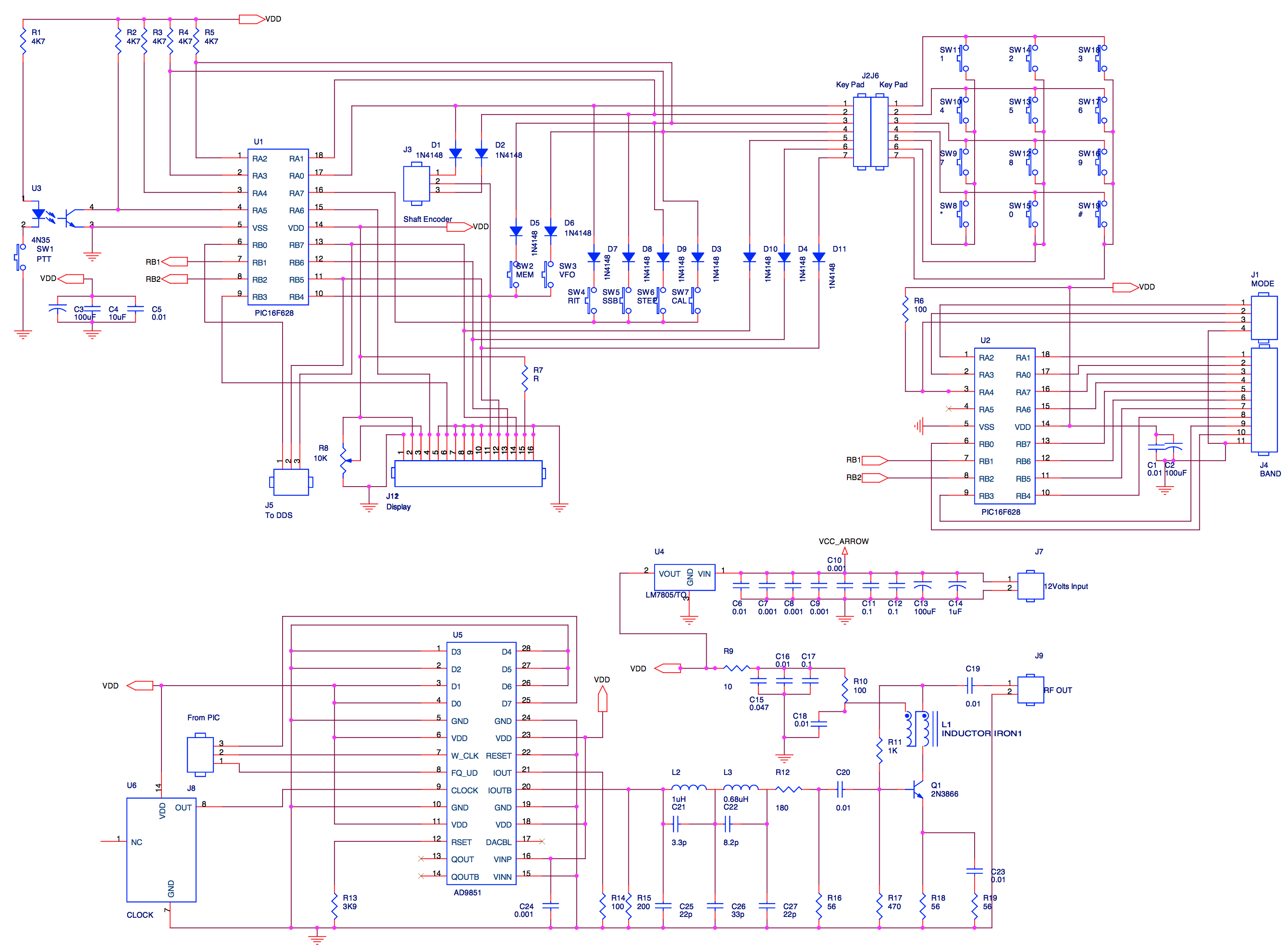Click the R6 100 resistor symbol

coord(906,309)
